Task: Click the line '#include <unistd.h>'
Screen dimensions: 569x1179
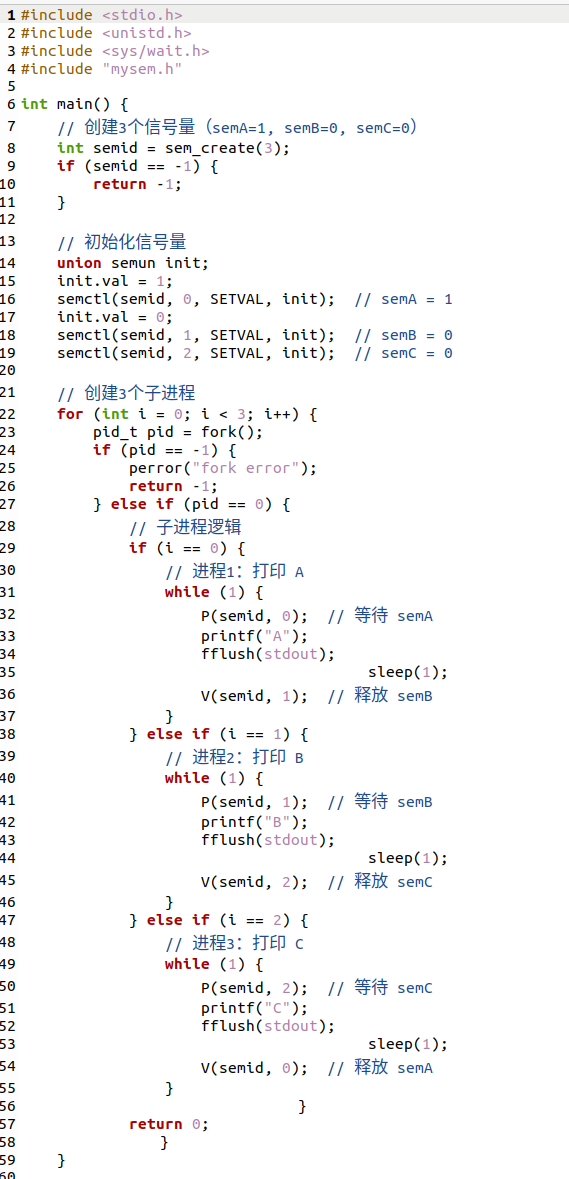Action: [x=106, y=33]
